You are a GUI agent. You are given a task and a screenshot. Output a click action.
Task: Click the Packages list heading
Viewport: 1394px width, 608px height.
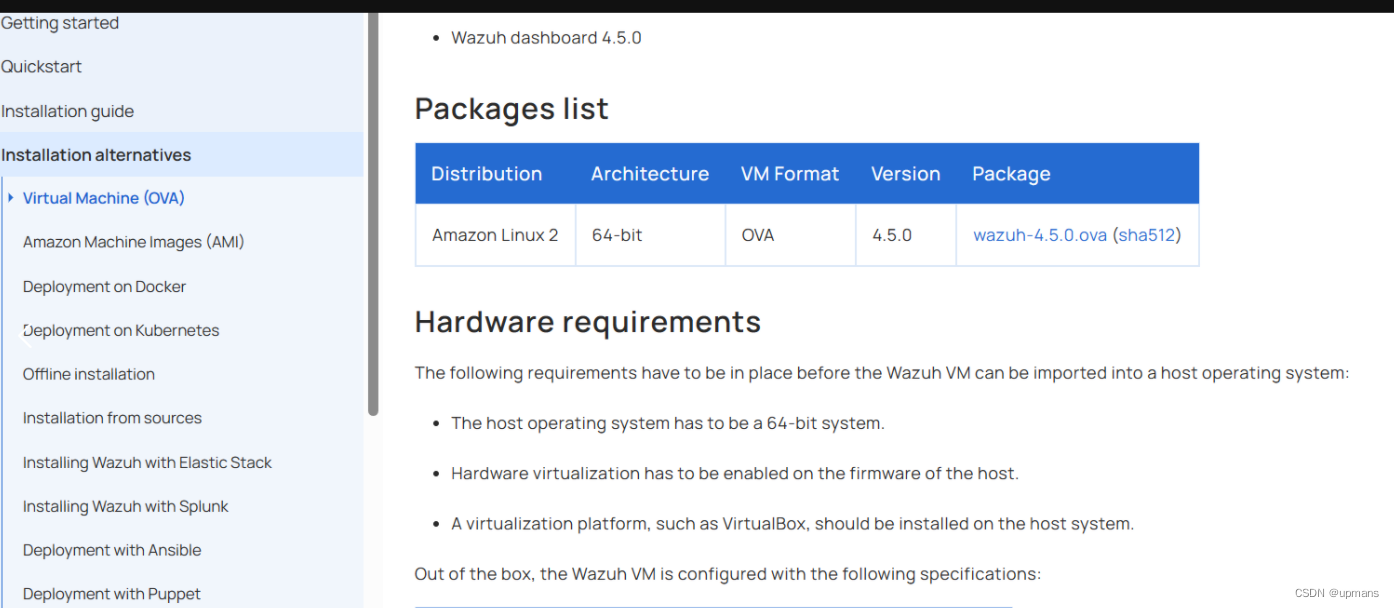tap(512, 108)
